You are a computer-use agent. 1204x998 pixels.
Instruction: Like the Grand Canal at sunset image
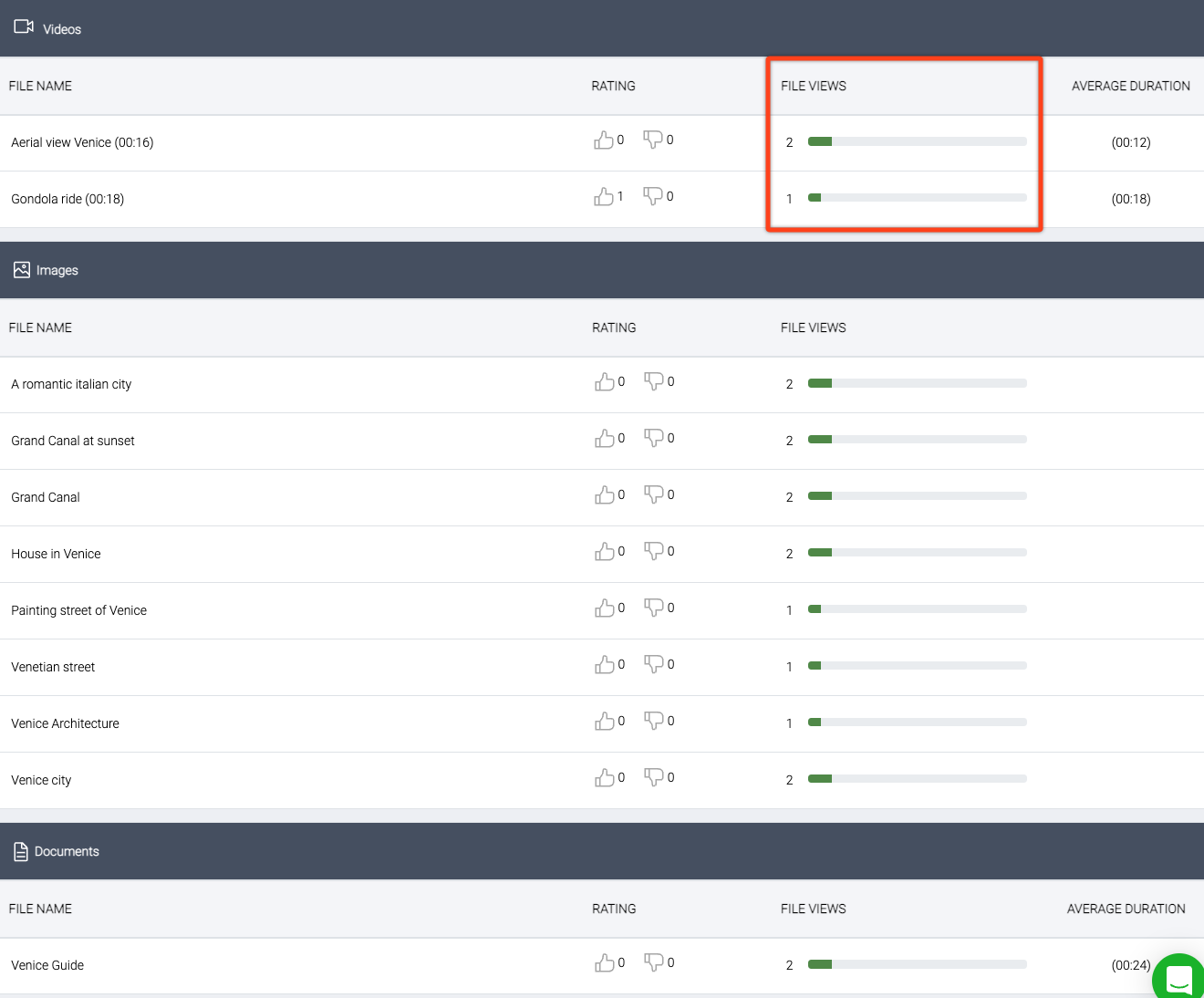604,439
